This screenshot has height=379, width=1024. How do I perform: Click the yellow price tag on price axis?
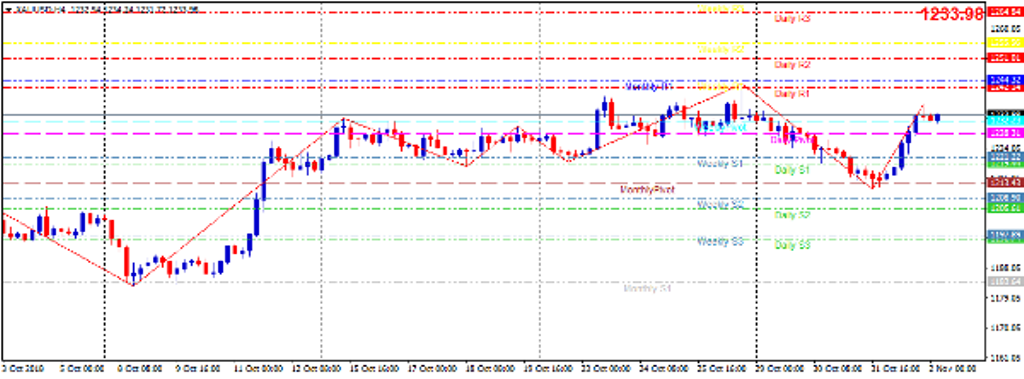tap(1006, 42)
